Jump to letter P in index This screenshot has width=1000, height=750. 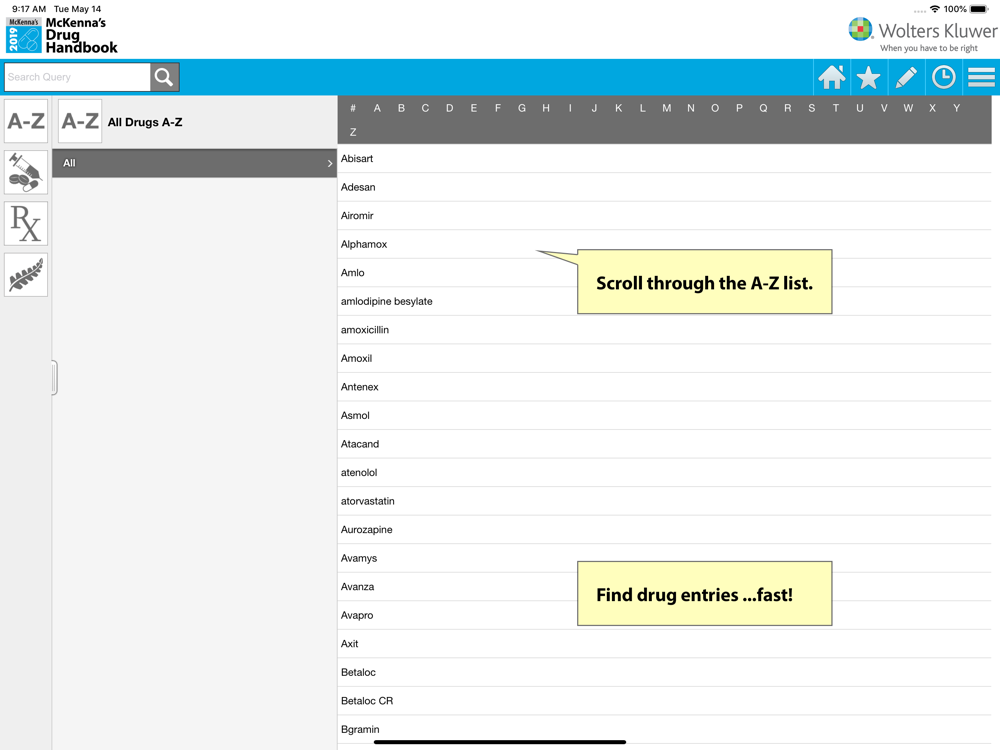(x=739, y=108)
